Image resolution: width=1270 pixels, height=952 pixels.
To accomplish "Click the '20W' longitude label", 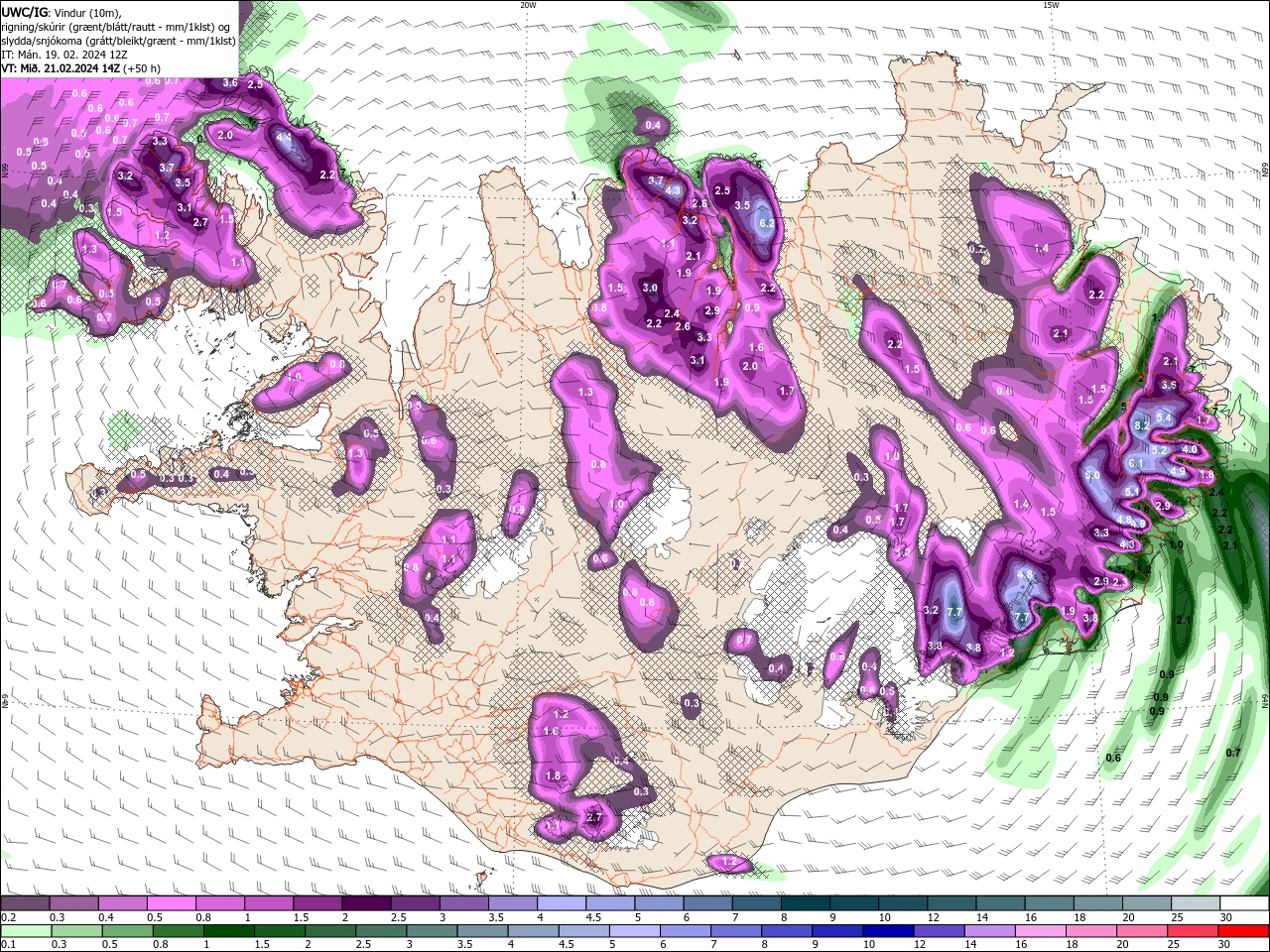I will 528,5.
